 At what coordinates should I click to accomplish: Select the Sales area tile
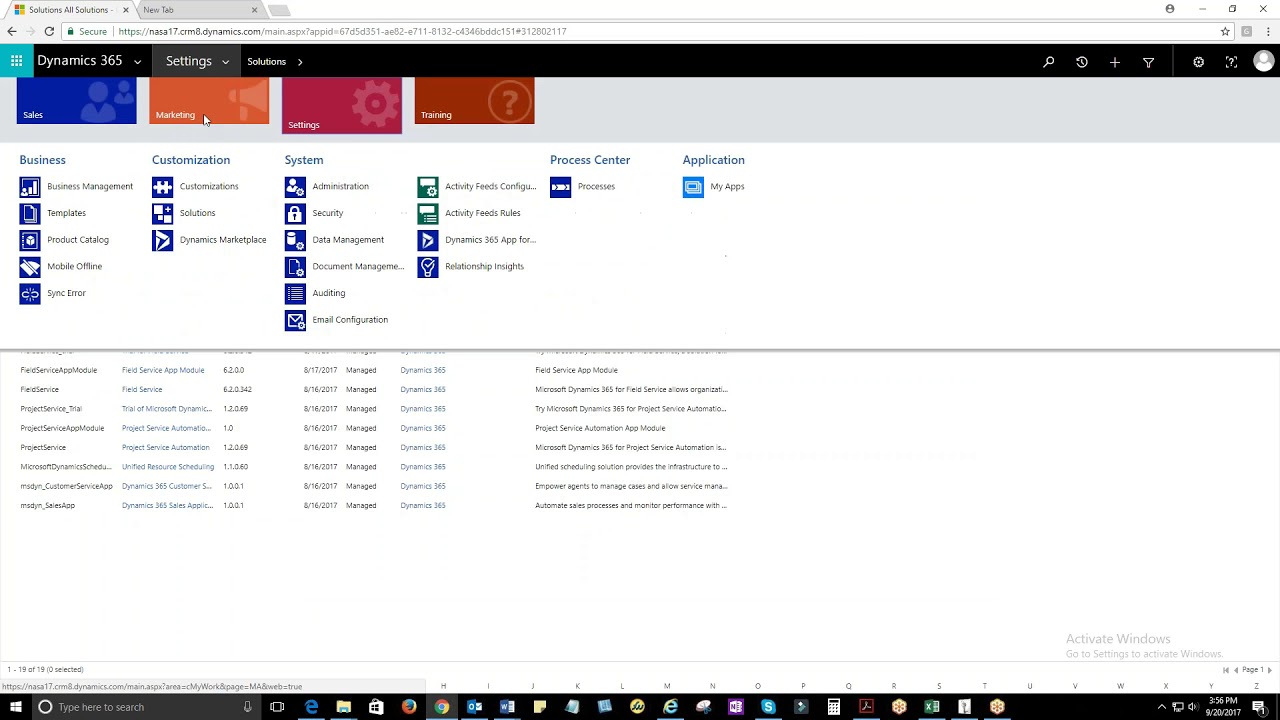[76, 101]
